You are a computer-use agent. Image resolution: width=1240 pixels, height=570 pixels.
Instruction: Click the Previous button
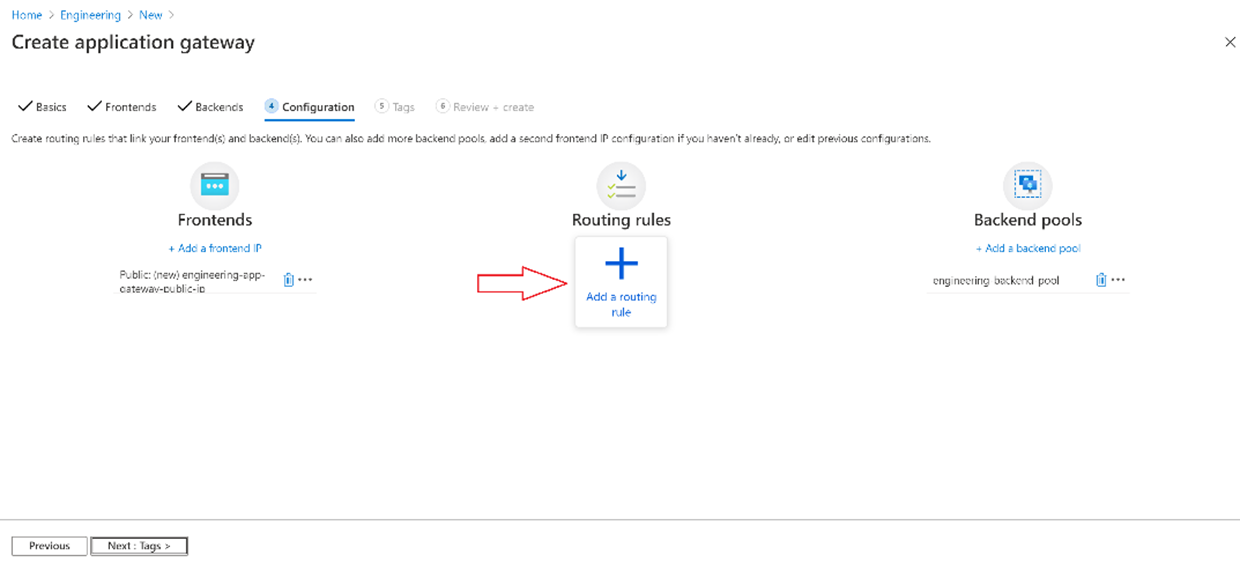(x=49, y=546)
